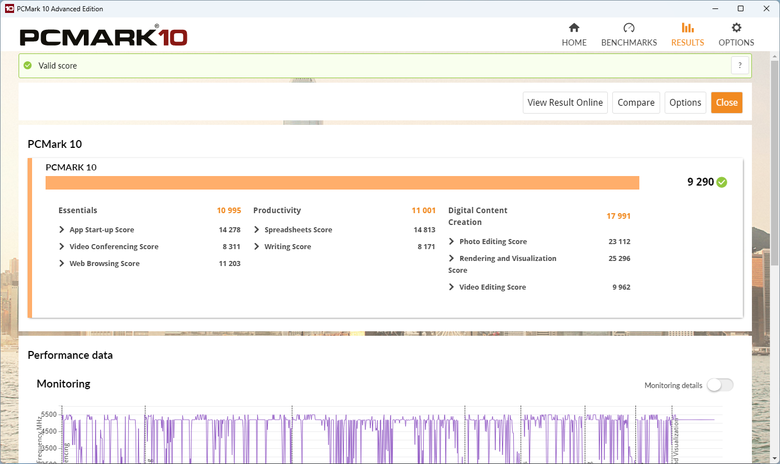Click the Essentials heading
The height and width of the screenshot is (464, 780).
click(x=78, y=210)
